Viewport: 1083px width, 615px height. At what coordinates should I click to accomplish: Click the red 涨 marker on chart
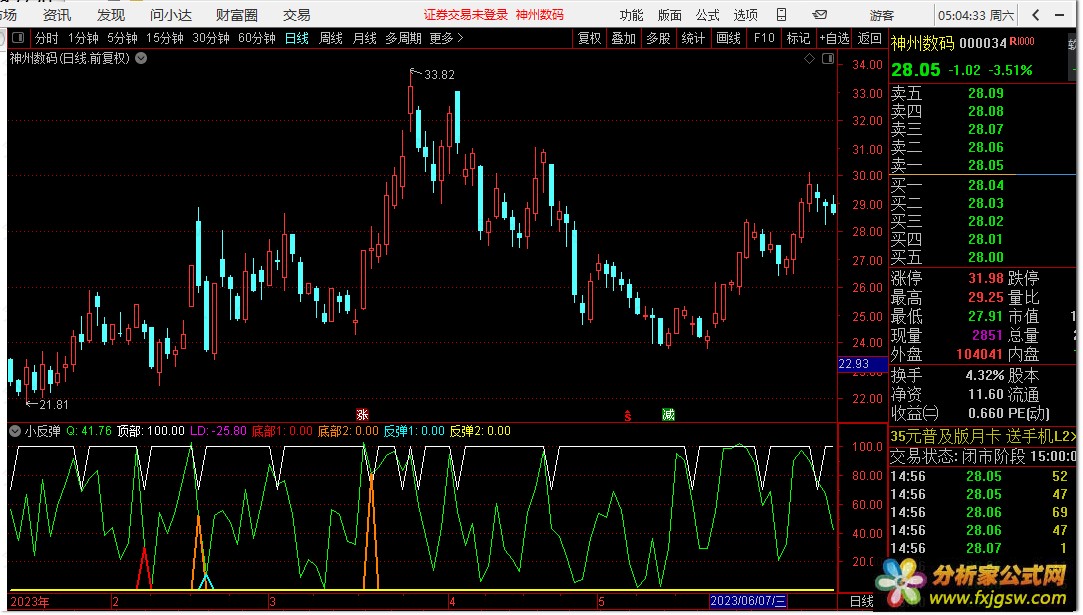[x=363, y=415]
